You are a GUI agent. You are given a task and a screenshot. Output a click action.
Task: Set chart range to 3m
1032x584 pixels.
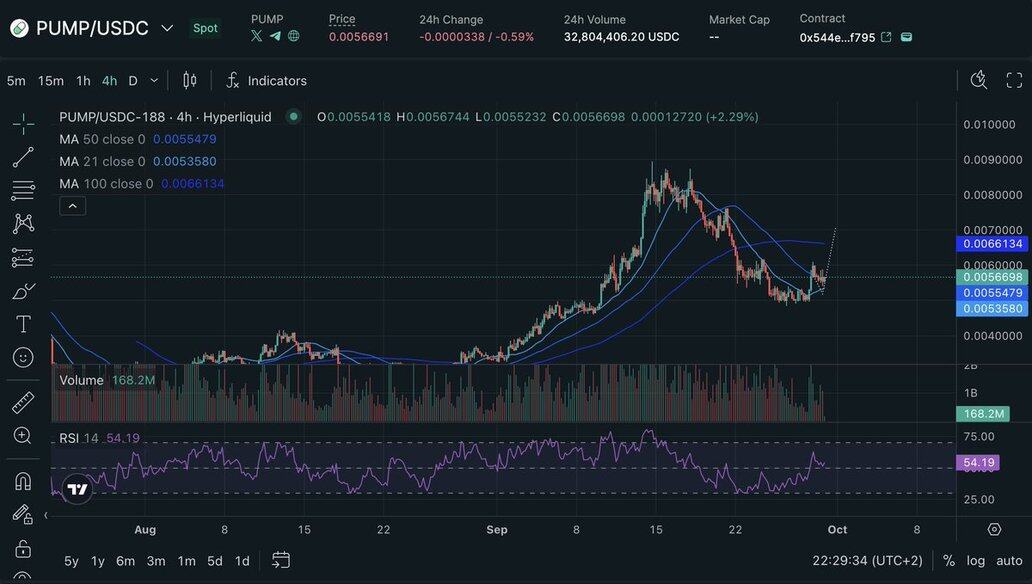coord(156,560)
